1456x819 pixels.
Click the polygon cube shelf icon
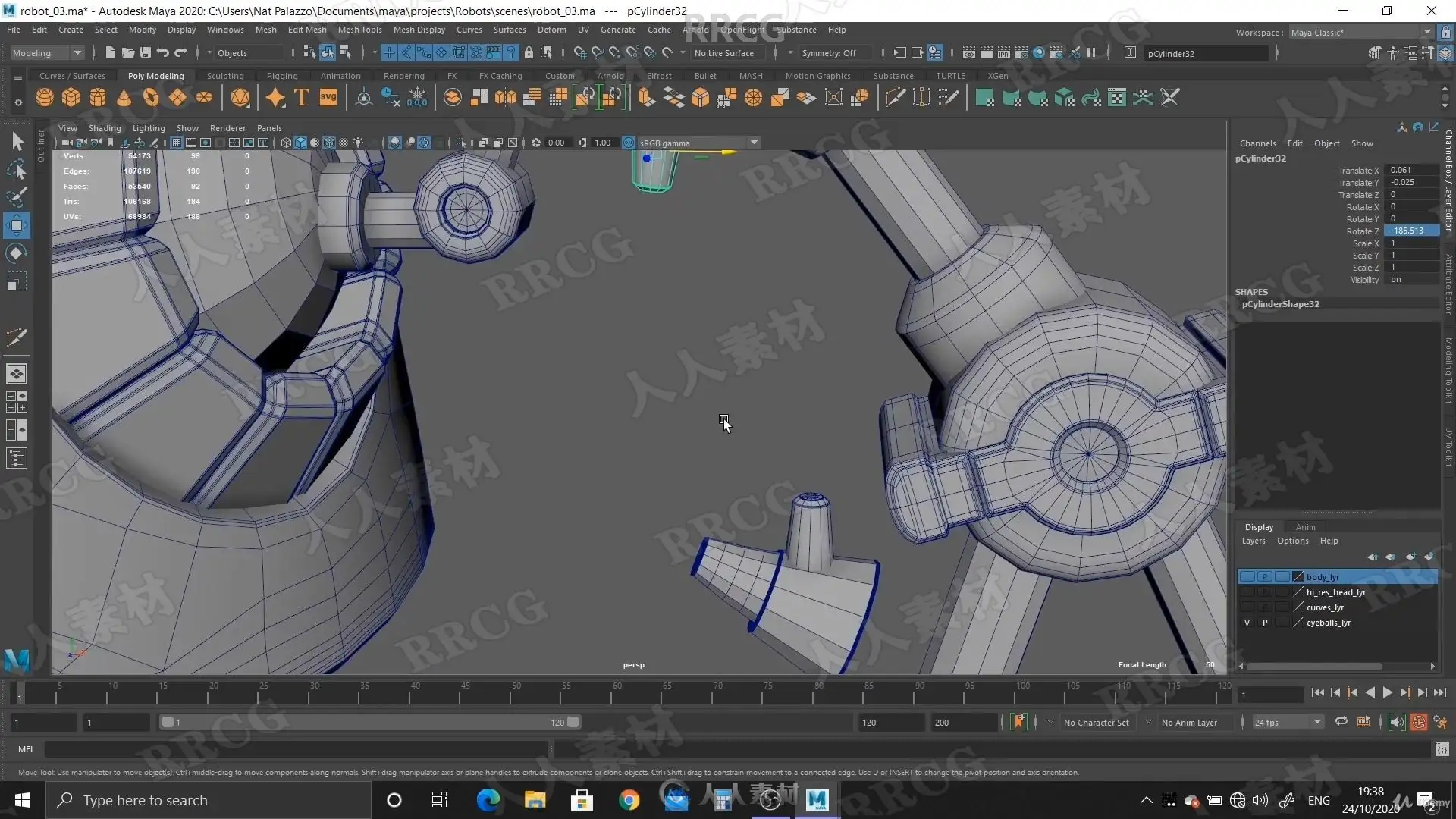point(71,98)
